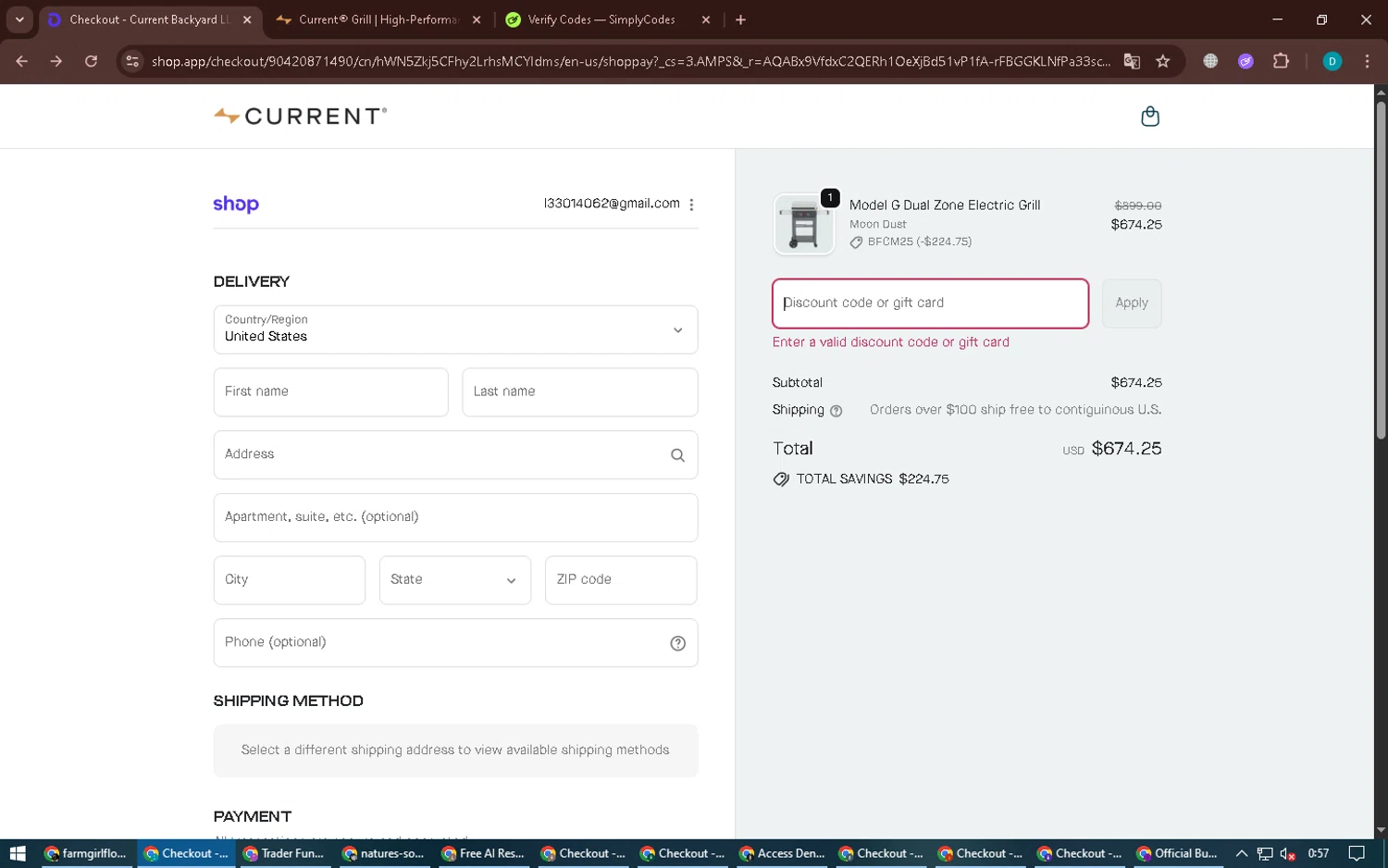The image size is (1388, 868).
Task: Click the City field
Action: click(x=290, y=580)
